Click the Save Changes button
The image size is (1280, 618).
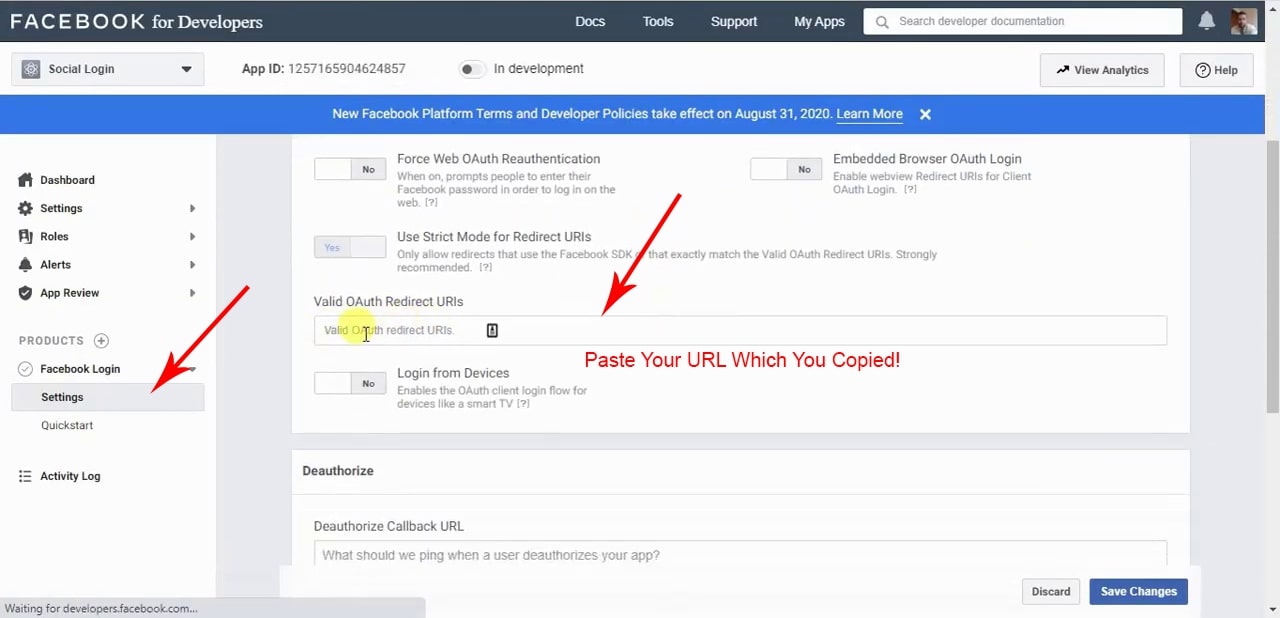click(1139, 591)
